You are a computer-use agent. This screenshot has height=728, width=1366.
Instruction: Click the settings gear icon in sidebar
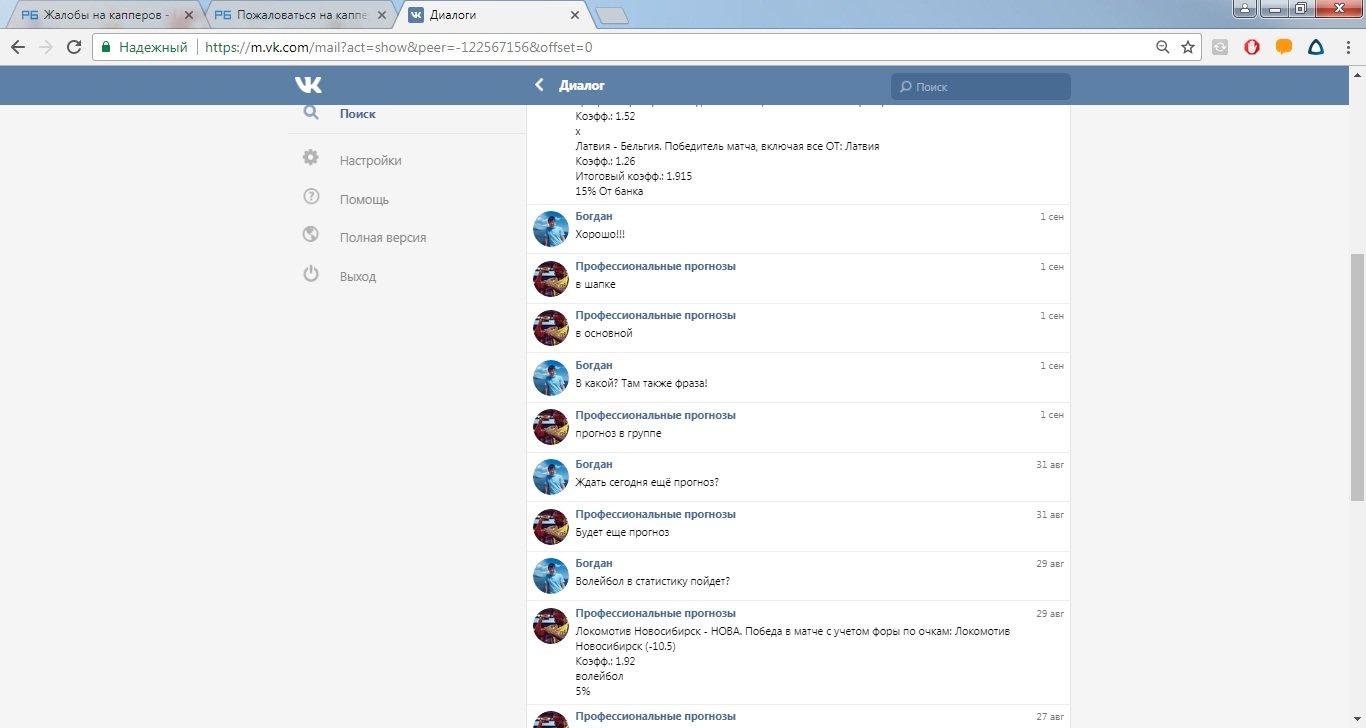coord(311,159)
